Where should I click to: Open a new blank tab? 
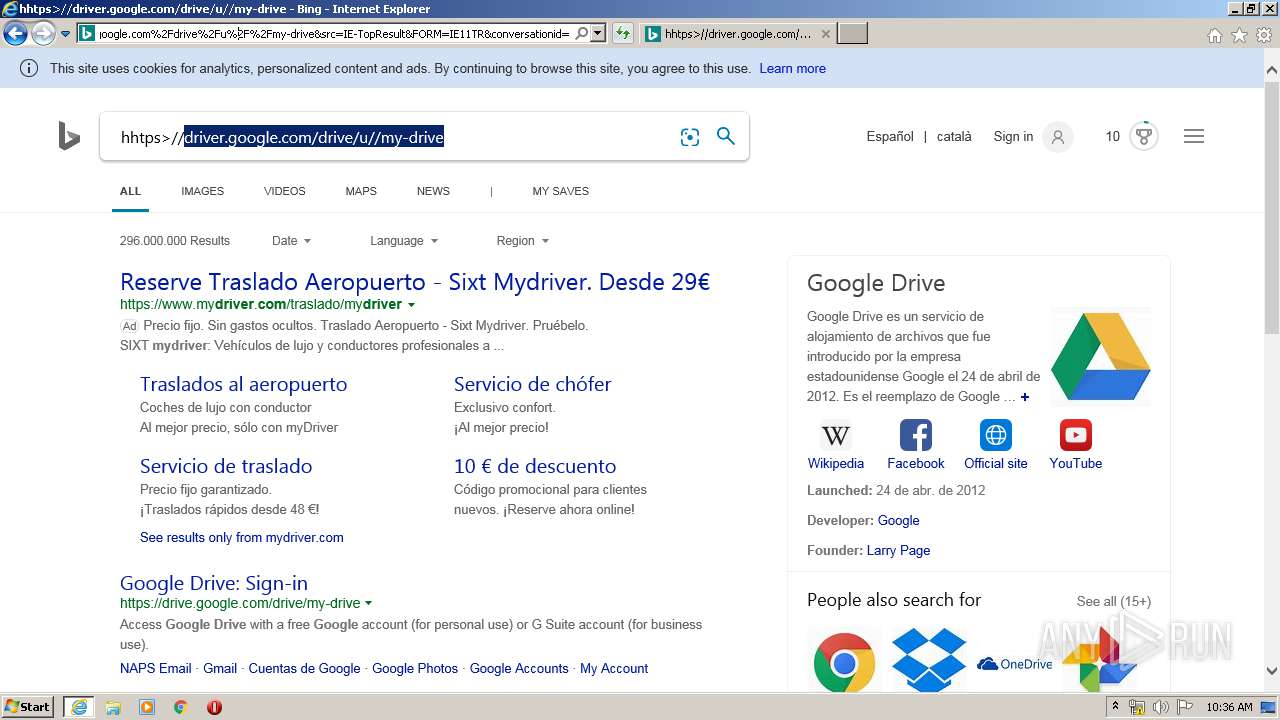(x=852, y=34)
